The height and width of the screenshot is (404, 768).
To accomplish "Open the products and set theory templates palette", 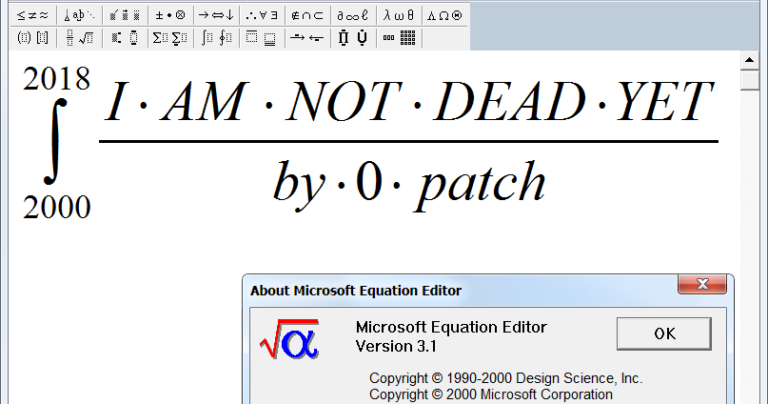I will (353, 38).
